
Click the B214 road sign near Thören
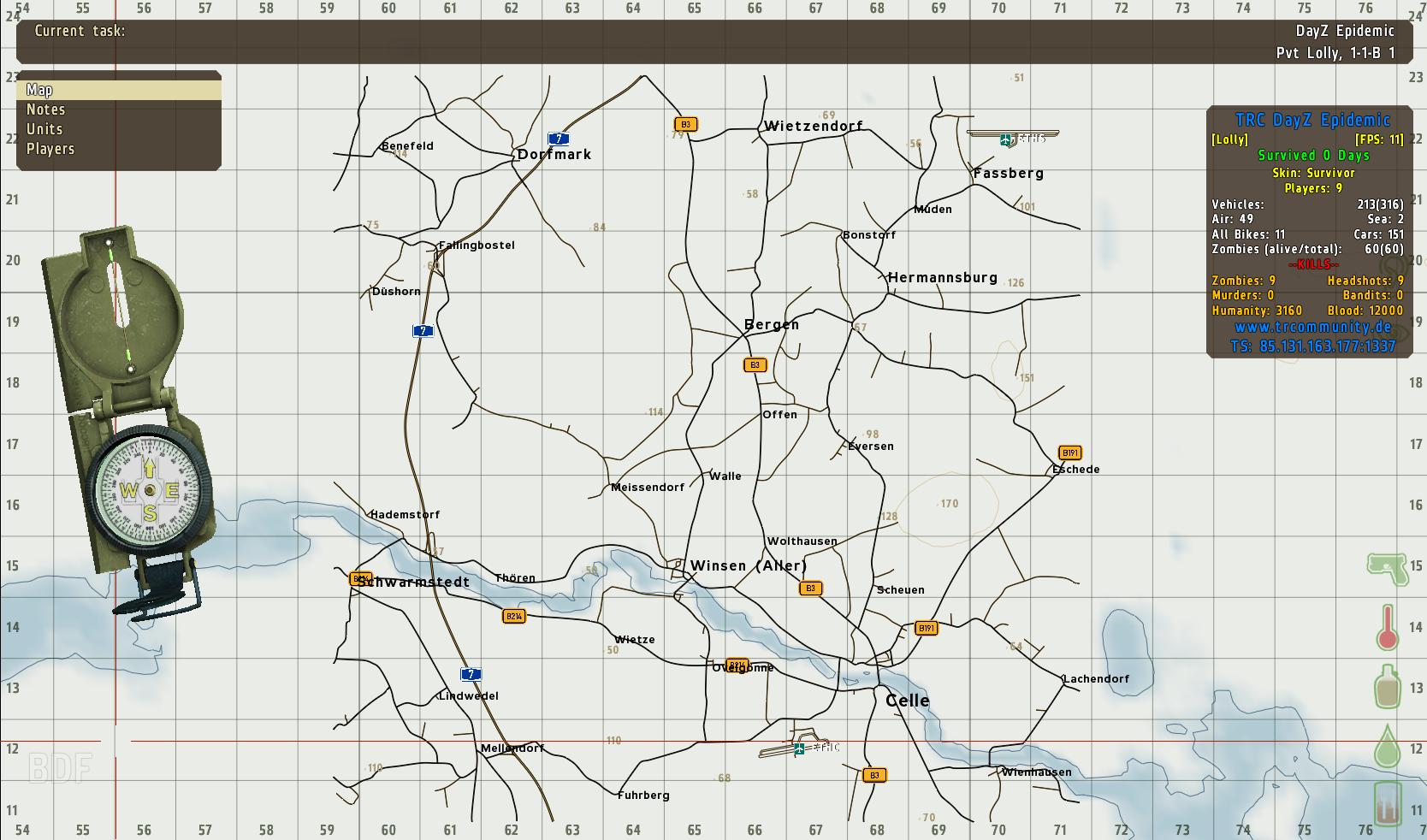pos(513,616)
